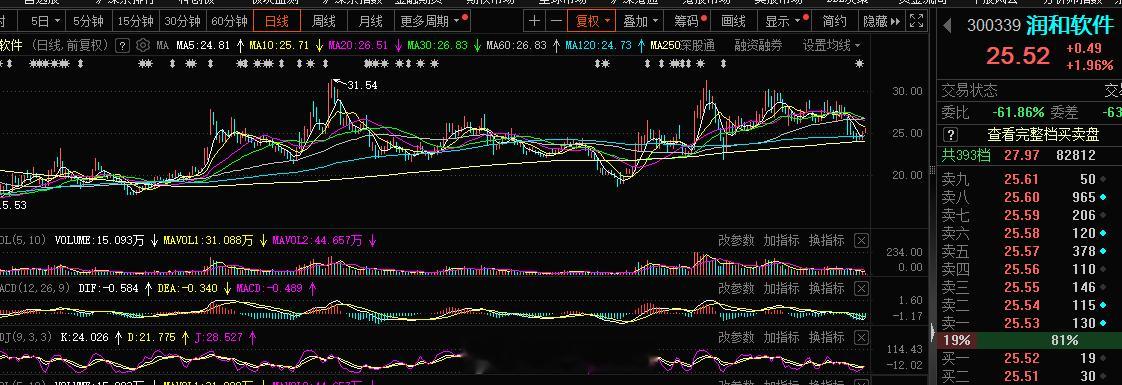Switch chart to 日线 daily period
The image size is (1122, 385).
(277, 21)
